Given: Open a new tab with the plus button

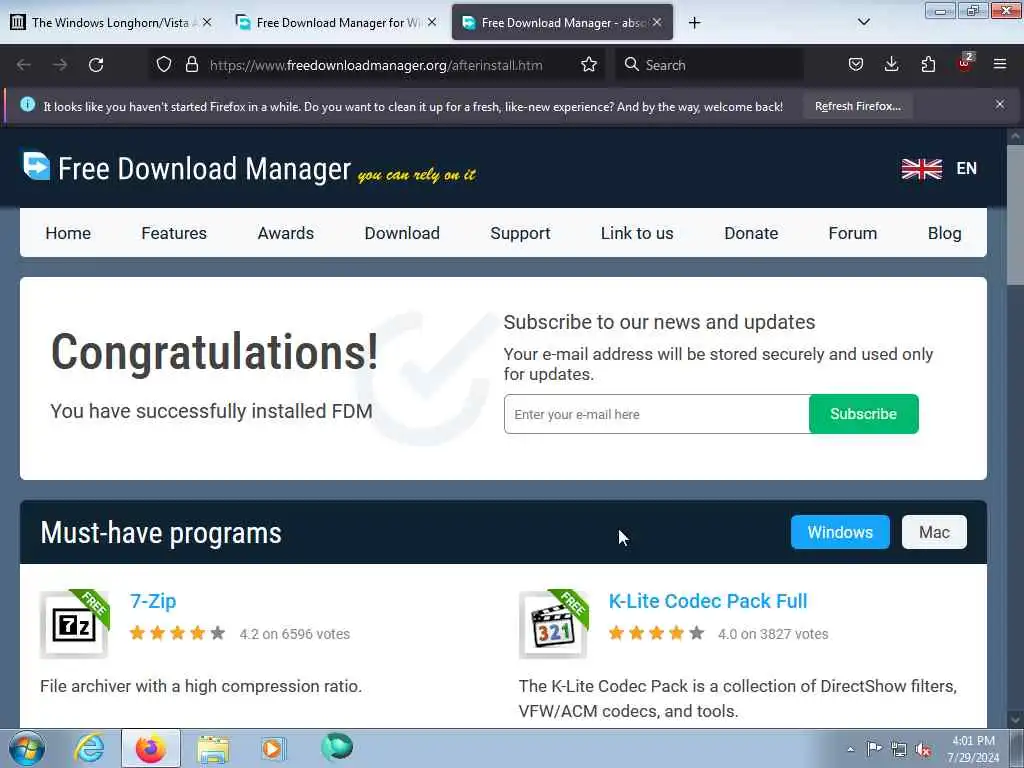Looking at the screenshot, I should (x=694, y=23).
